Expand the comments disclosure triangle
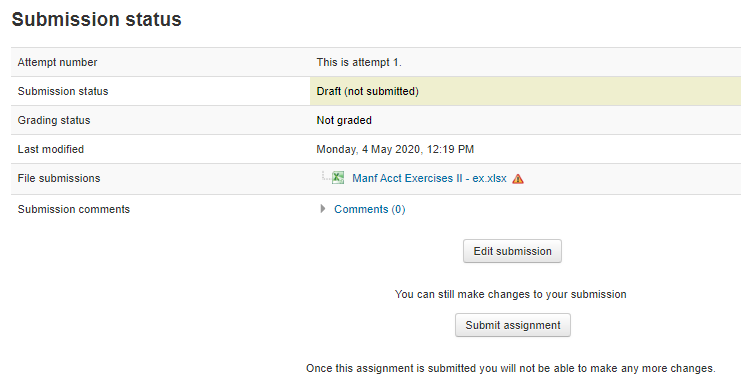This screenshot has width=741, height=388. [x=323, y=209]
